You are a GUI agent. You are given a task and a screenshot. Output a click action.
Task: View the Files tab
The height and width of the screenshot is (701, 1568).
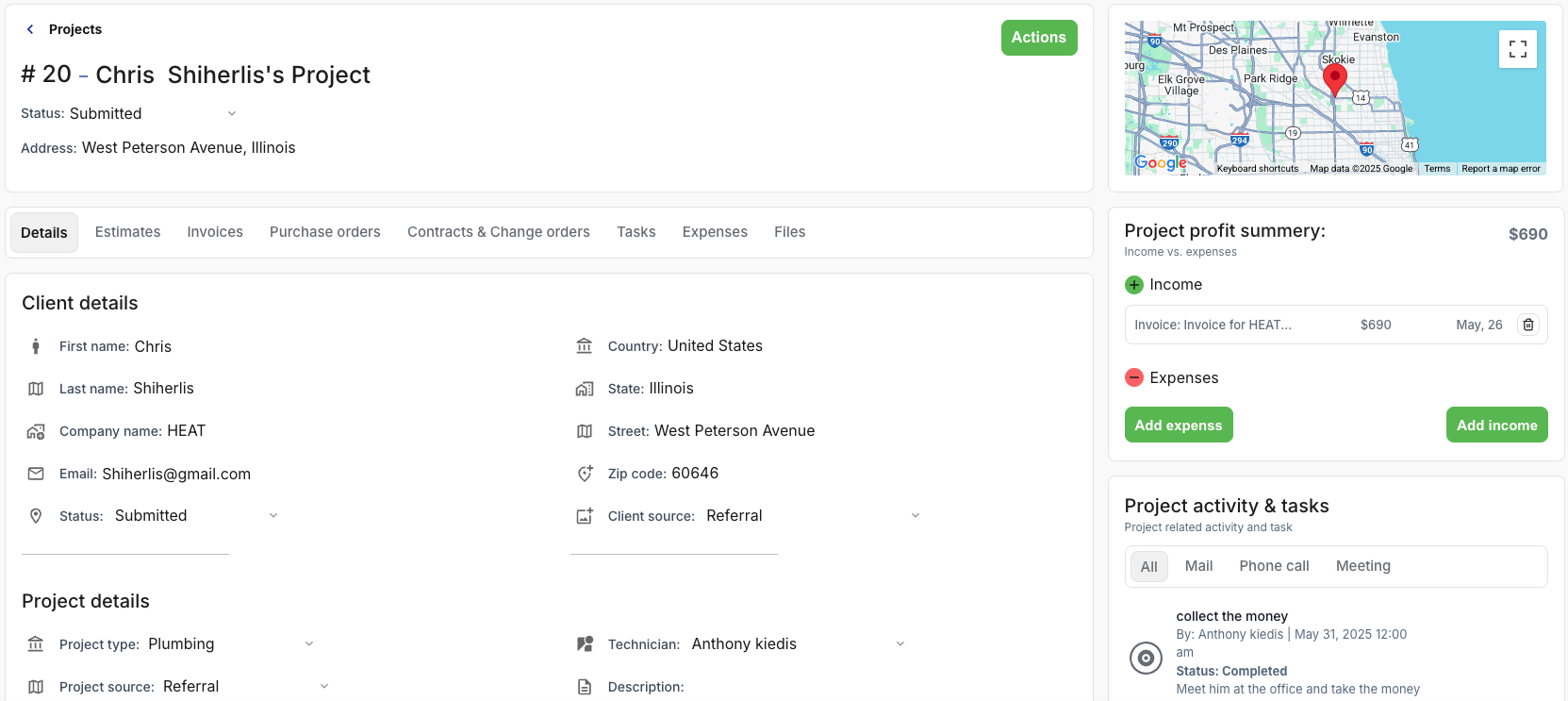click(x=790, y=232)
